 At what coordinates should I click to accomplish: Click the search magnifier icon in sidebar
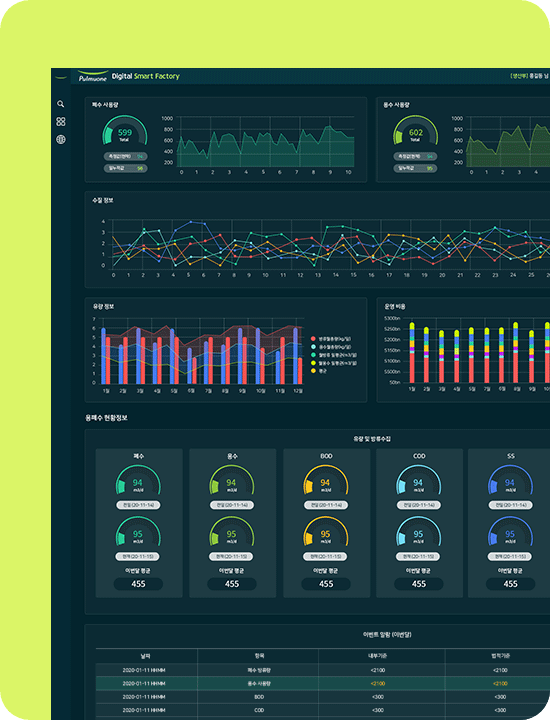[61, 104]
